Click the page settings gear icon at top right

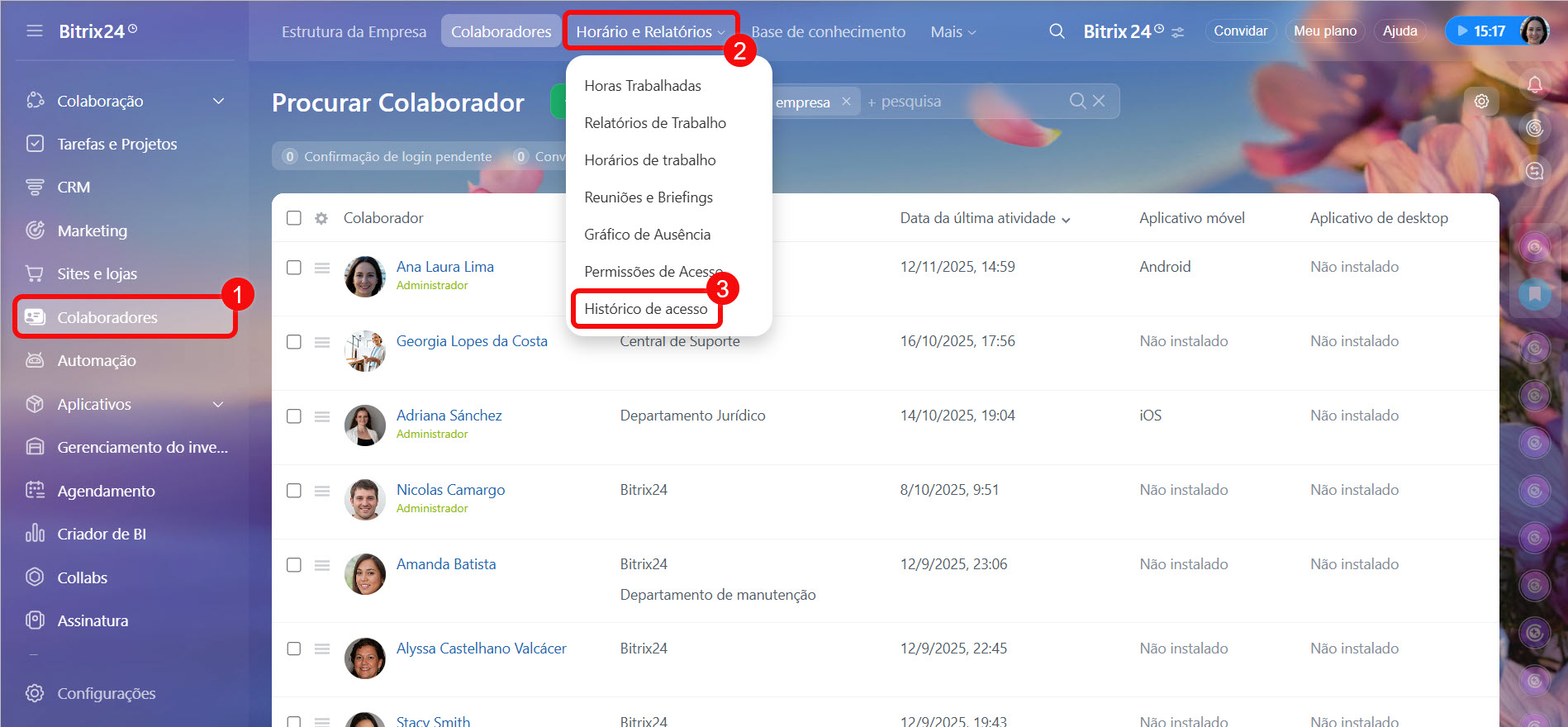[x=1481, y=101]
